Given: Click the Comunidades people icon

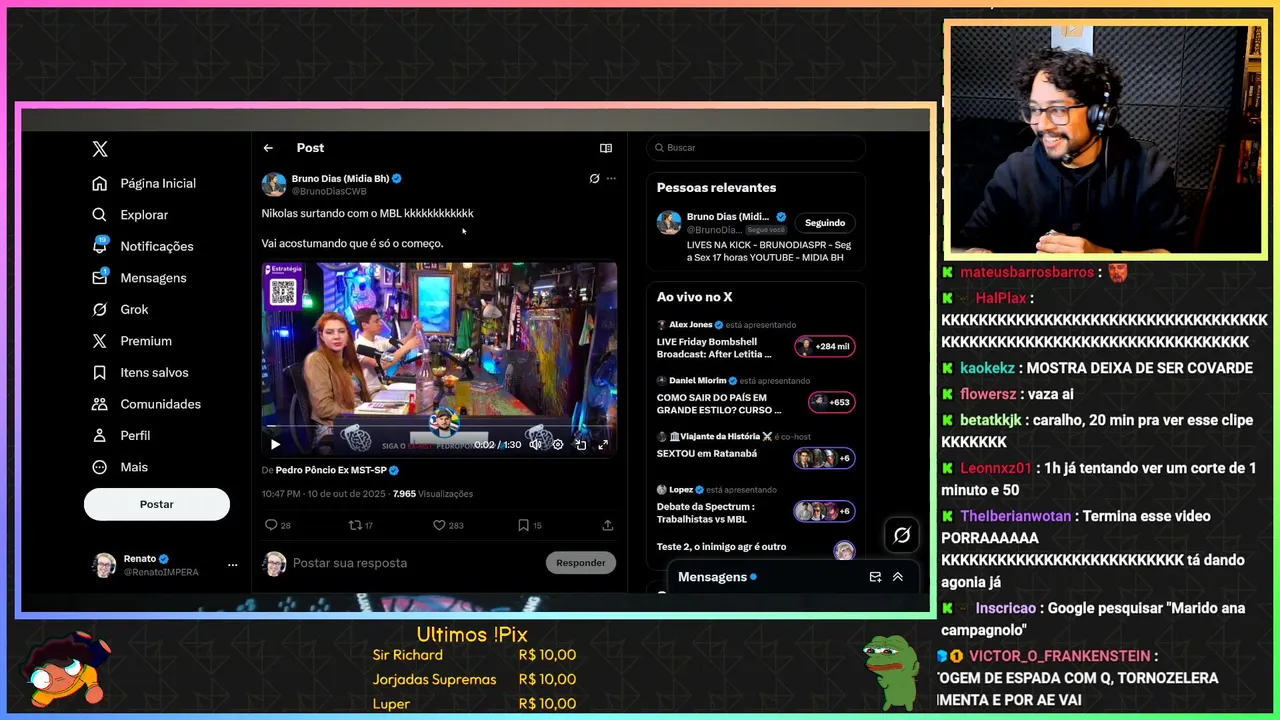Looking at the screenshot, I should click(99, 404).
